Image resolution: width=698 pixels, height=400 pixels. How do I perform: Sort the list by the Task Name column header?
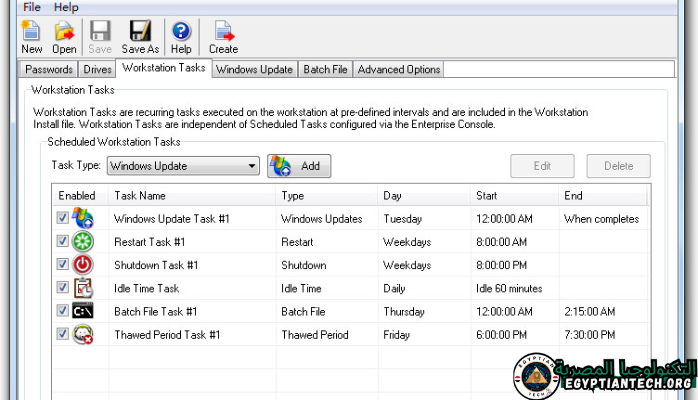140,195
